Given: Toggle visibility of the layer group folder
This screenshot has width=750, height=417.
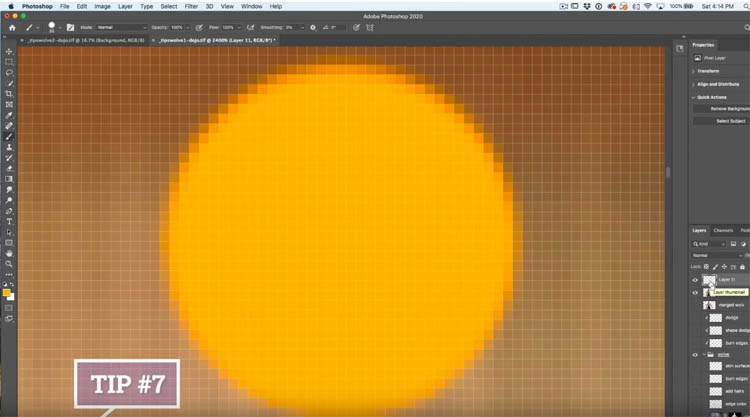Looking at the screenshot, I should point(695,355).
